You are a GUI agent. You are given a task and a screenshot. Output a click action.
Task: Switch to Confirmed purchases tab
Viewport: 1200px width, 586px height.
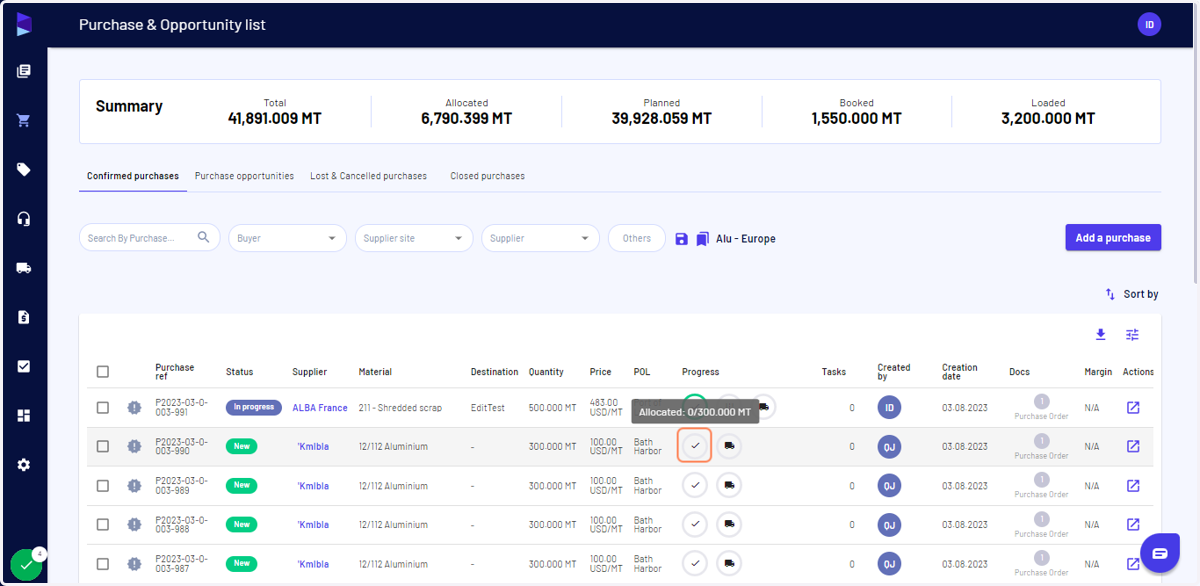133,176
